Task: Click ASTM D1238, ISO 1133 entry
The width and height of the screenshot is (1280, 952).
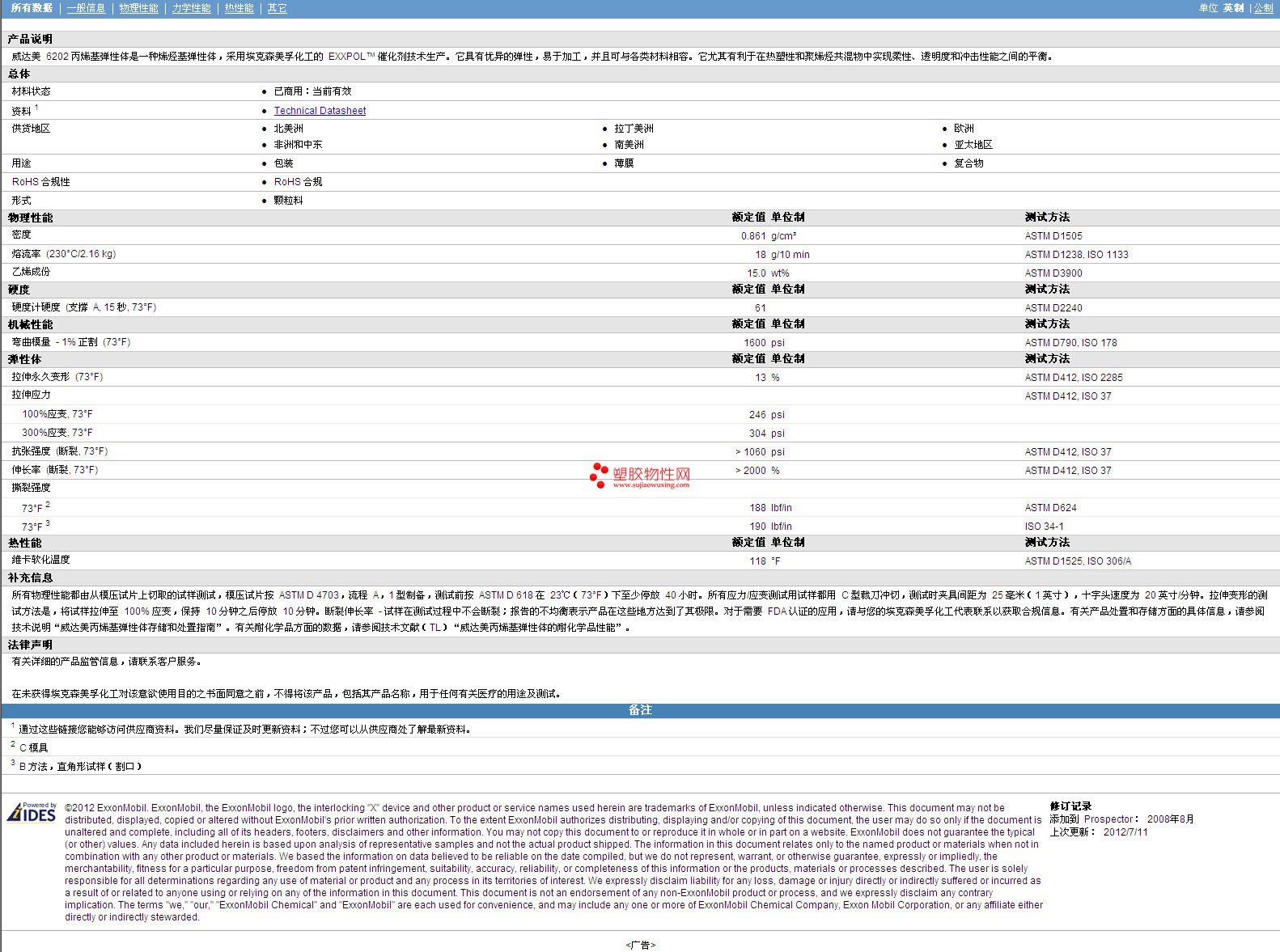Action: click(1076, 255)
